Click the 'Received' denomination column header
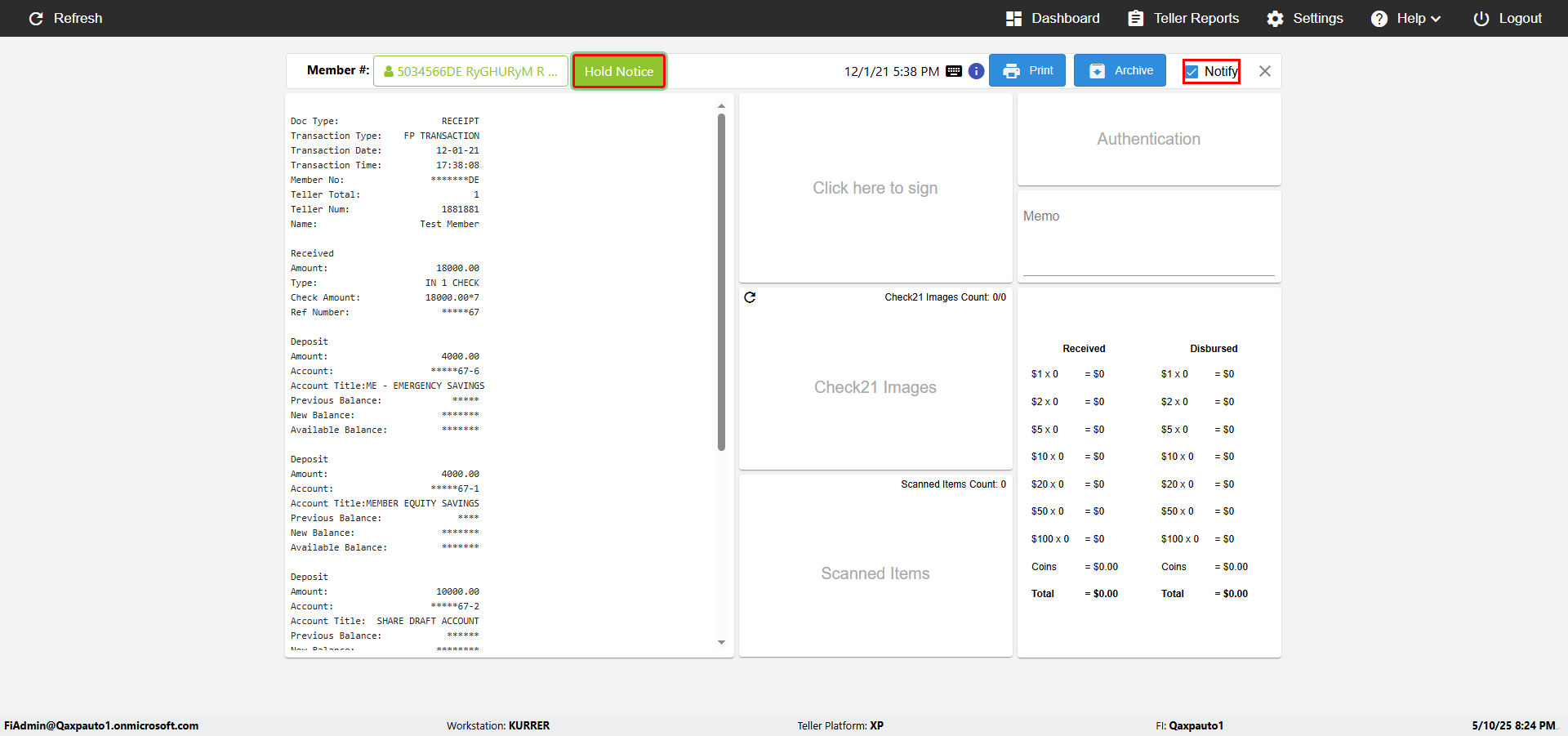The image size is (1568, 736). tap(1084, 349)
